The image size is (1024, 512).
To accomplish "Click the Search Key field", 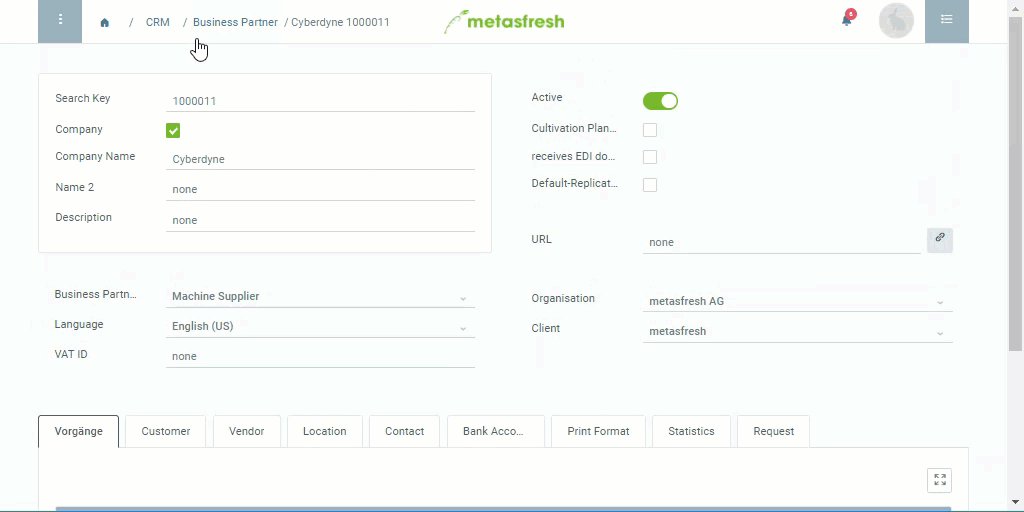I will [320, 101].
